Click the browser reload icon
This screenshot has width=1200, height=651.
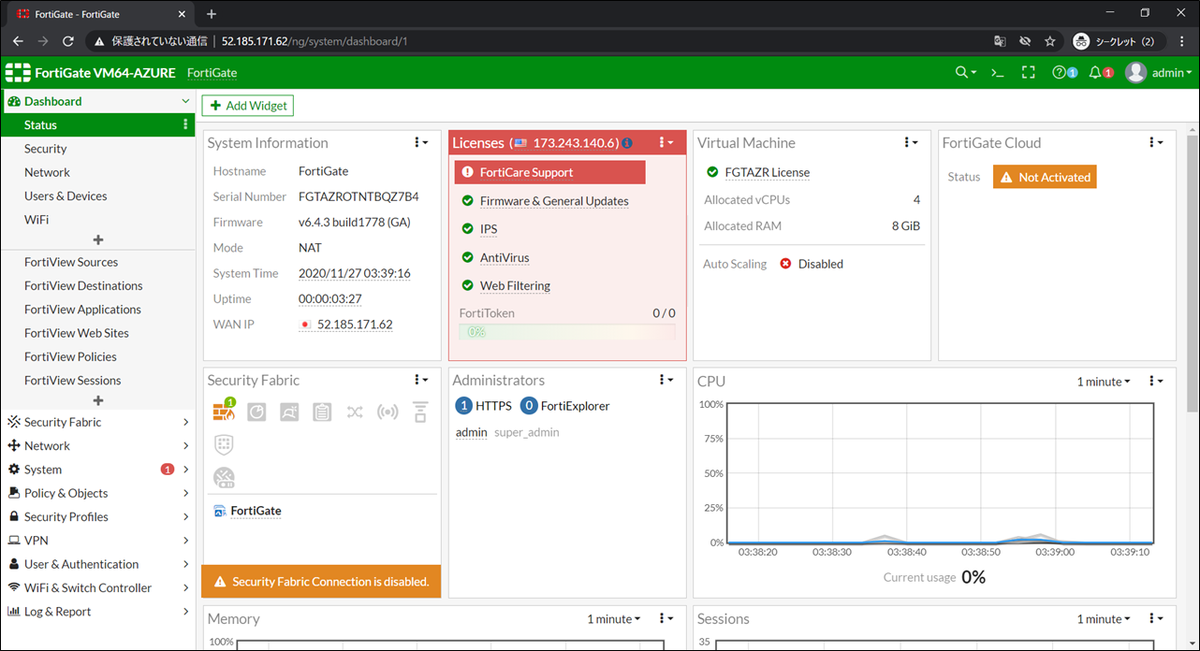coord(68,42)
